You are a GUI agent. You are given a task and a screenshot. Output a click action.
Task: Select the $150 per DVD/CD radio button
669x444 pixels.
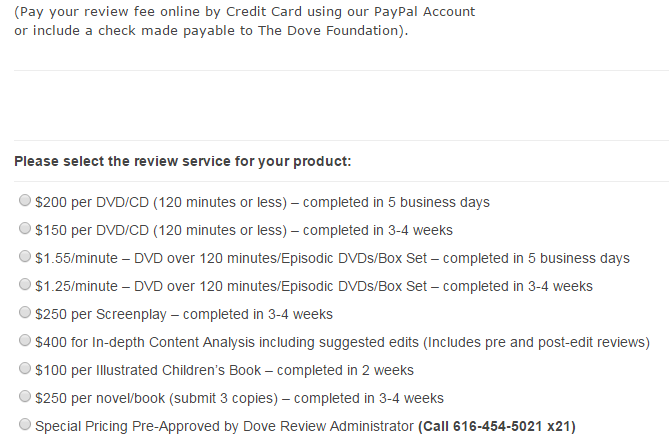point(25,228)
